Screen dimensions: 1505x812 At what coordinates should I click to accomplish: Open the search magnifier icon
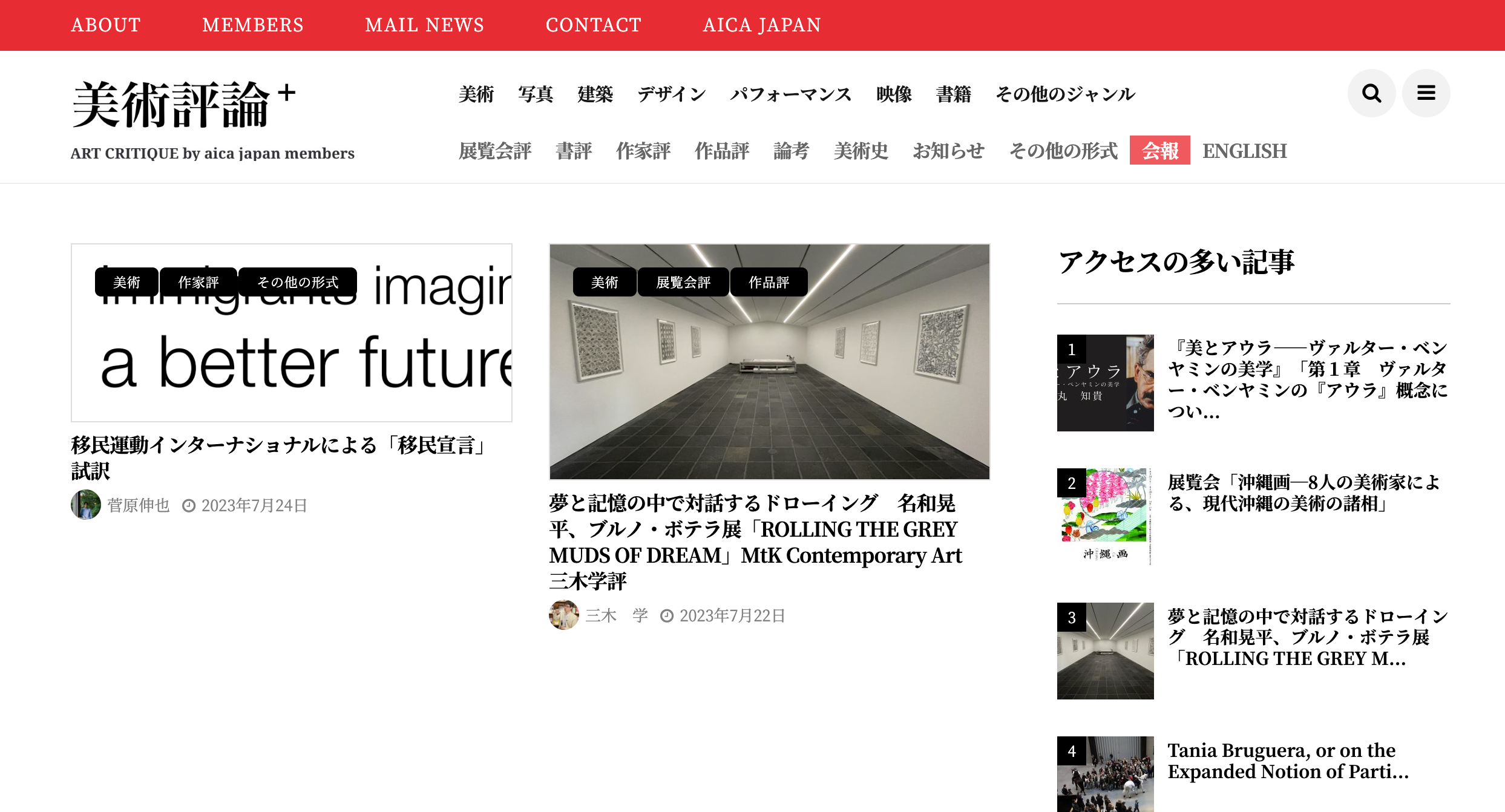(1371, 93)
